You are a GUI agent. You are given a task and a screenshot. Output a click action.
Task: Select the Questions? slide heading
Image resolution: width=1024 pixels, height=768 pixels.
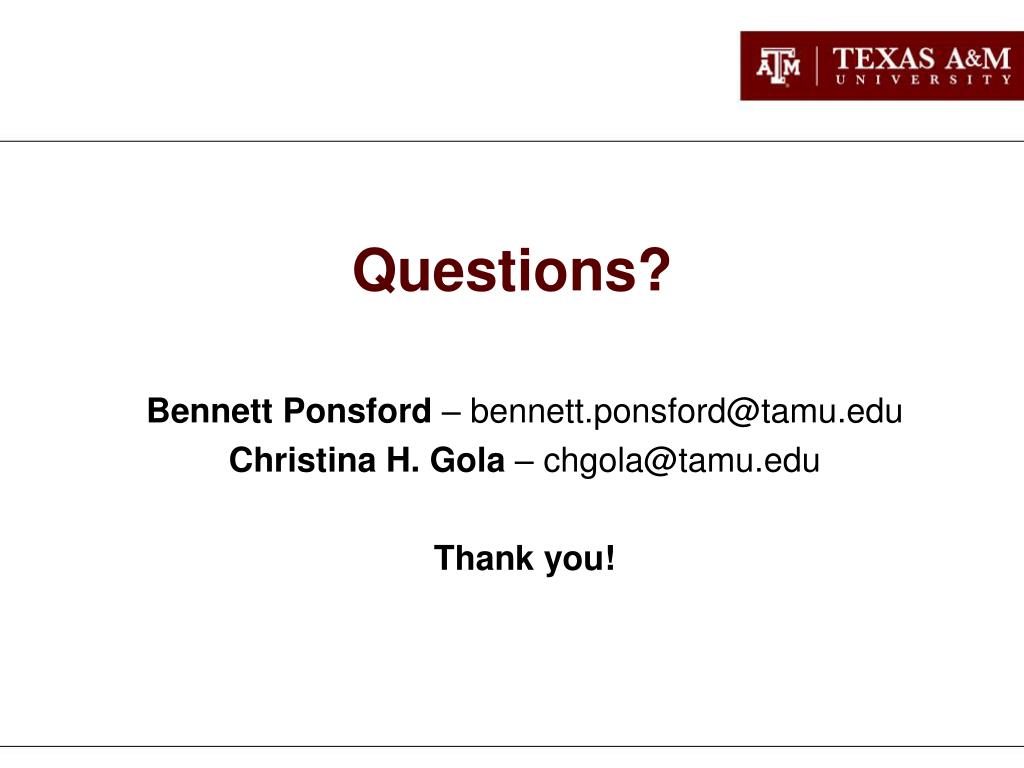pyautogui.click(x=511, y=270)
